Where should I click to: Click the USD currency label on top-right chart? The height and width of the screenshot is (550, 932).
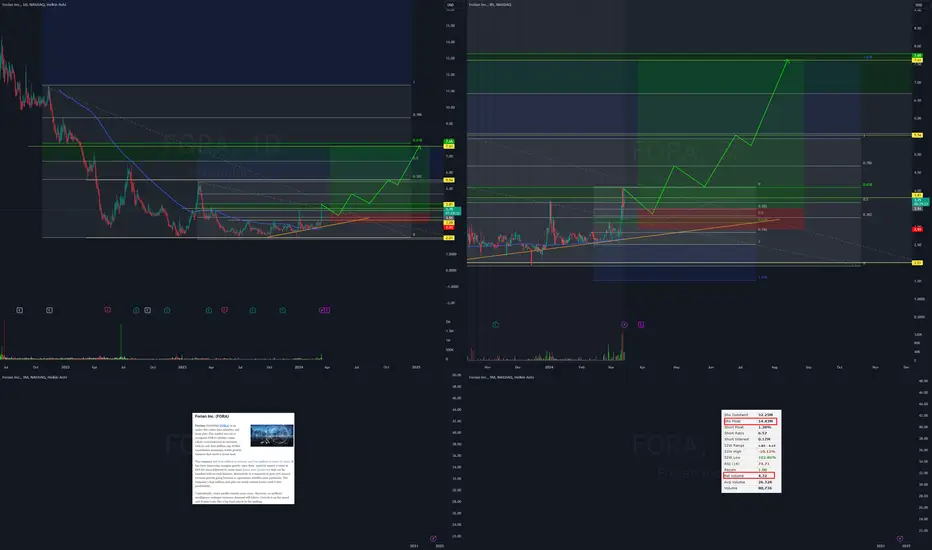click(x=918, y=5)
